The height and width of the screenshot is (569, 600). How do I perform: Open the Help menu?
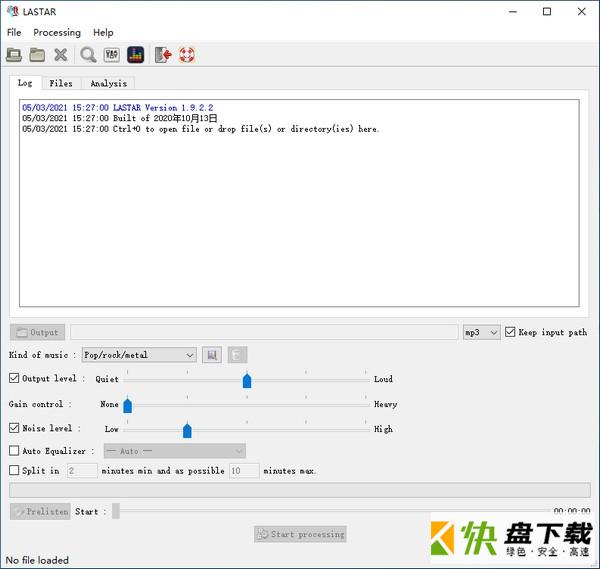point(103,33)
